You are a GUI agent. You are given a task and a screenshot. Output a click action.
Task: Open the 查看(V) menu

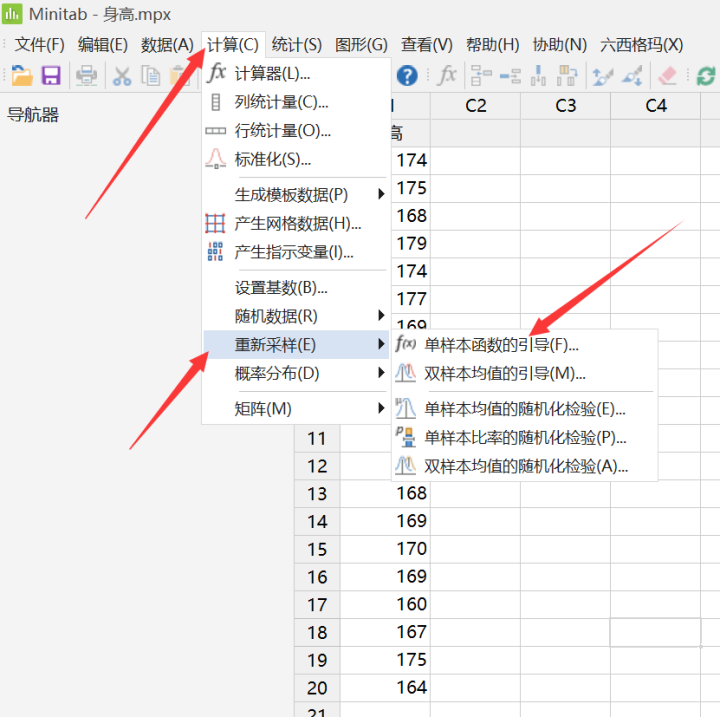(x=427, y=45)
